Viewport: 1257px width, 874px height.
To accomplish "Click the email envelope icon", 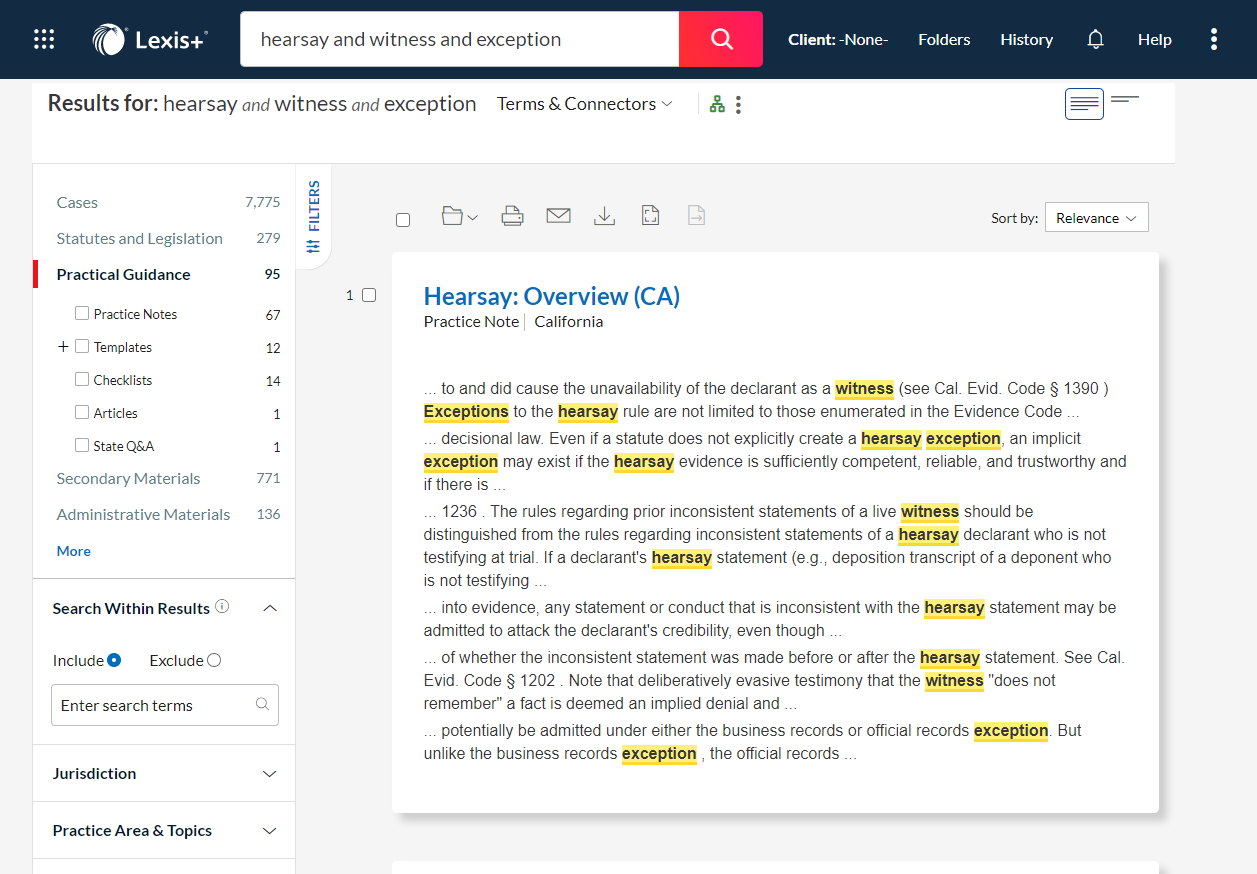I will (x=558, y=216).
